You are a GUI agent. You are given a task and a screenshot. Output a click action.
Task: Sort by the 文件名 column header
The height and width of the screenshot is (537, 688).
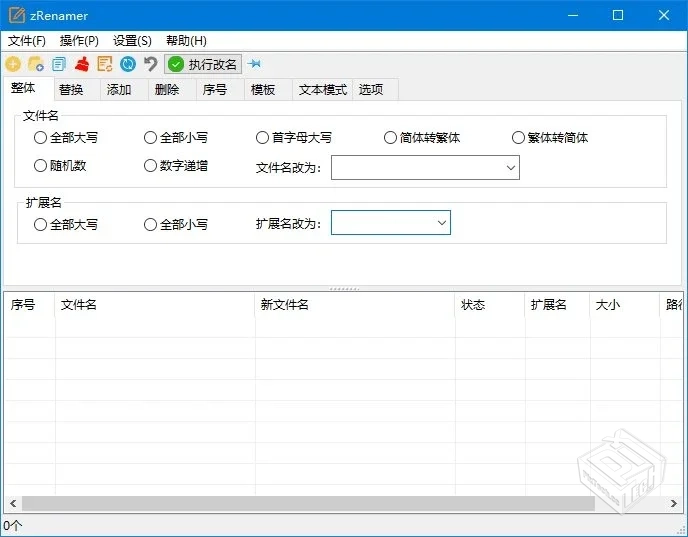[155, 305]
